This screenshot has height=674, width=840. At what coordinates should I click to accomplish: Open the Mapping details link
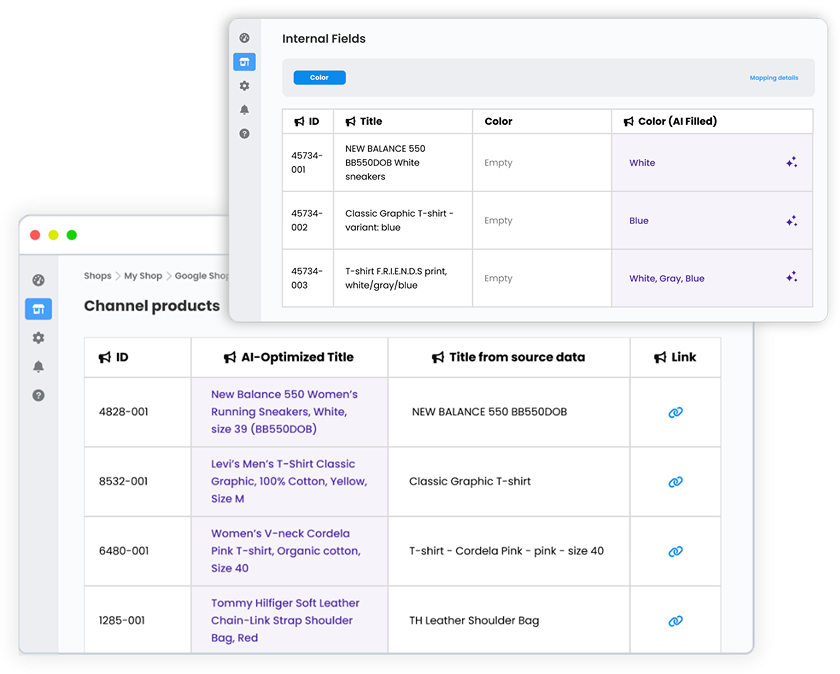(x=773, y=78)
